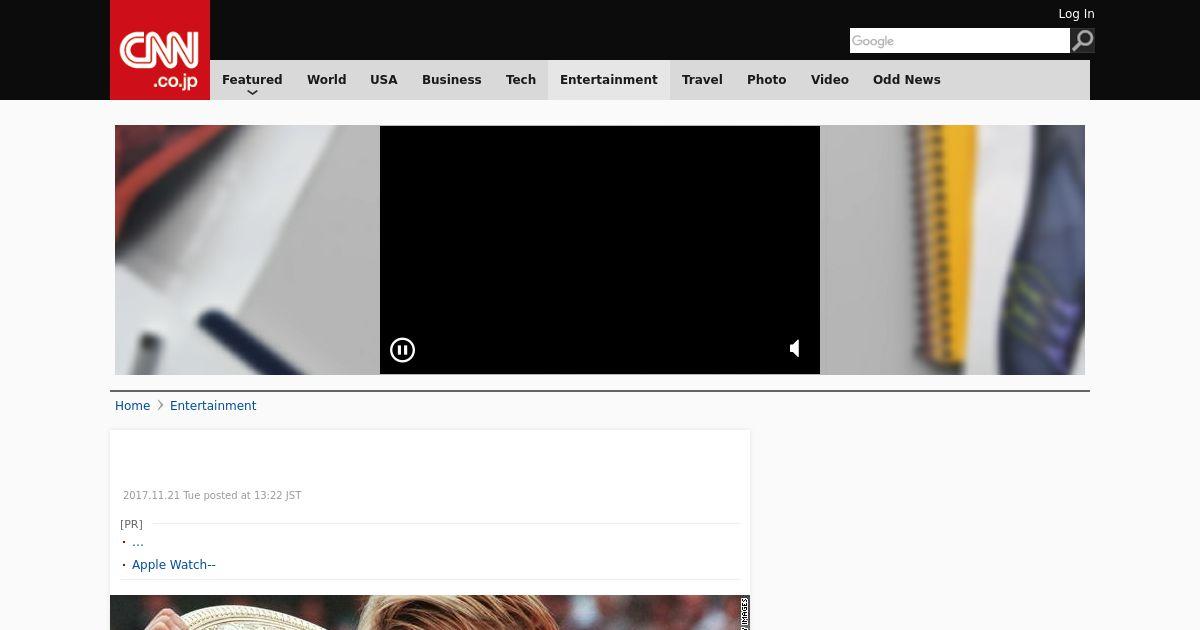Viewport: 1200px width, 630px height.
Task: Open the Video section
Action: coord(830,80)
